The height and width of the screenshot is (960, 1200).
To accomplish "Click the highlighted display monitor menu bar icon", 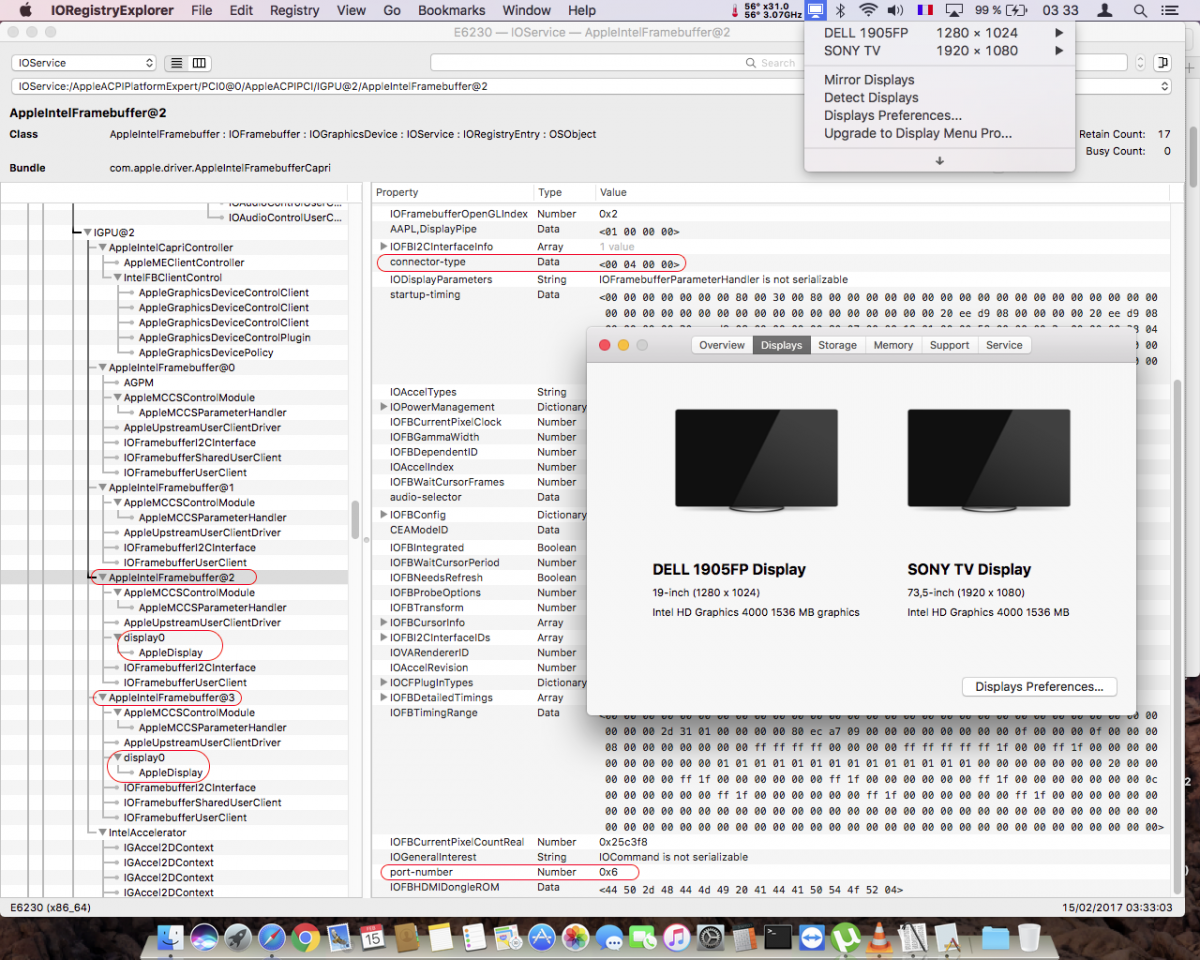I will tap(815, 11).
